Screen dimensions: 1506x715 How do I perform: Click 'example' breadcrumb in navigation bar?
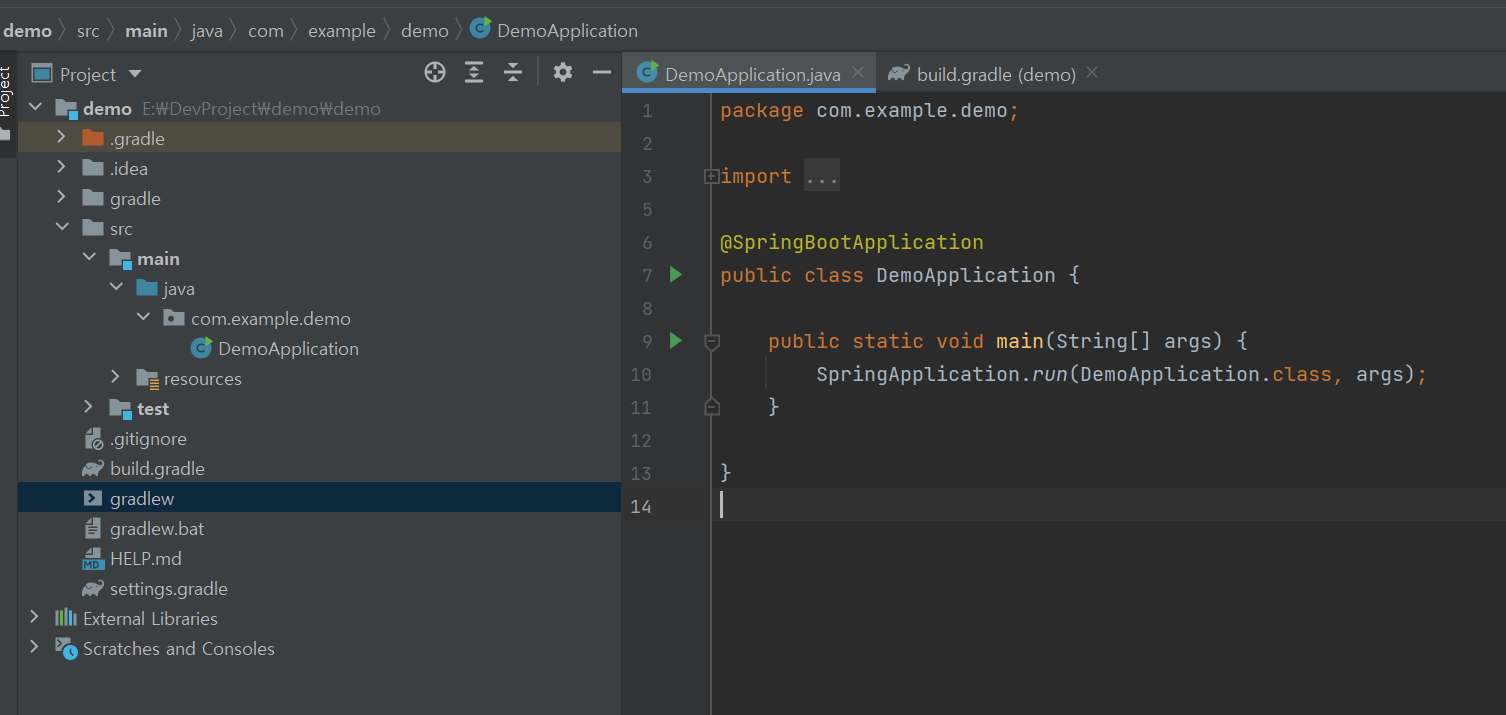pyautogui.click(x=342, y=31)
